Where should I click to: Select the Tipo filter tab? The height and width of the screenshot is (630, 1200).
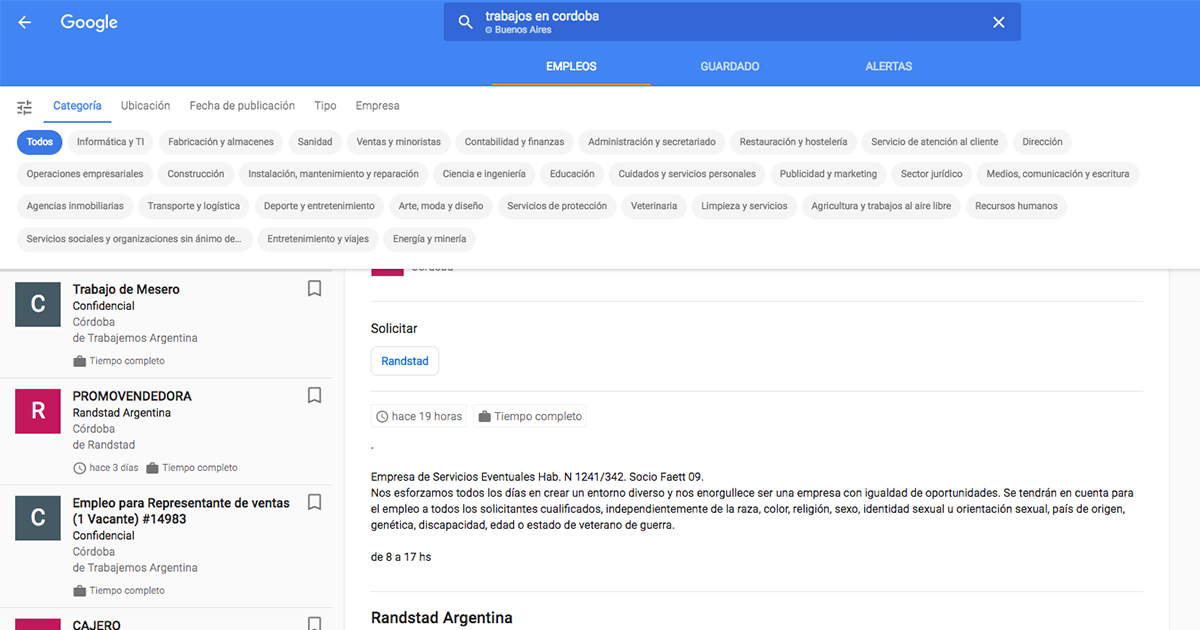point(325,106)
